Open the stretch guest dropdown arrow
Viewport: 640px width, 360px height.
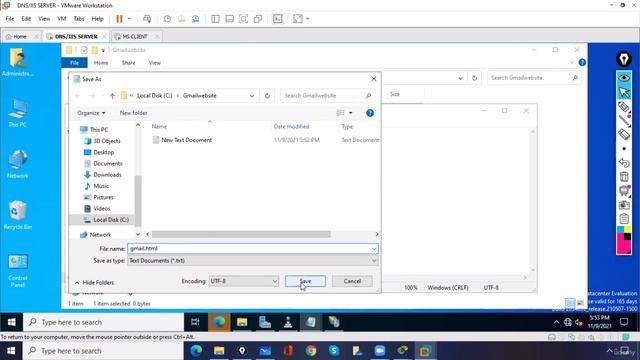tap(308, 19)
